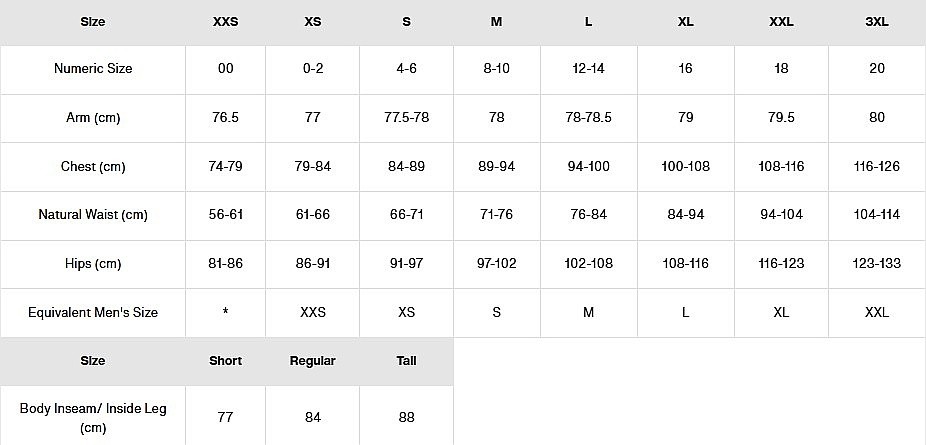The image size is (926, 445).
Task: Click the Body Inseam/ Inside Leg label
Action: (93, 417)
